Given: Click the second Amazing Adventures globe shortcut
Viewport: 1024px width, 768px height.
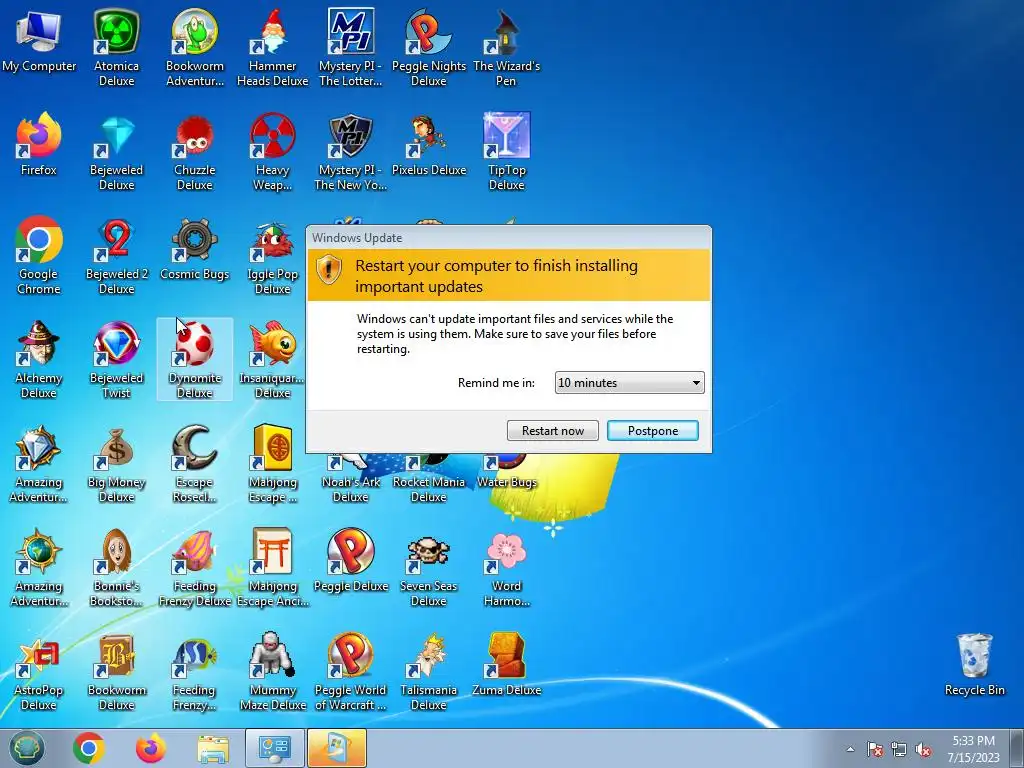Looking at the screenshot, I should (x=39, y=568).
